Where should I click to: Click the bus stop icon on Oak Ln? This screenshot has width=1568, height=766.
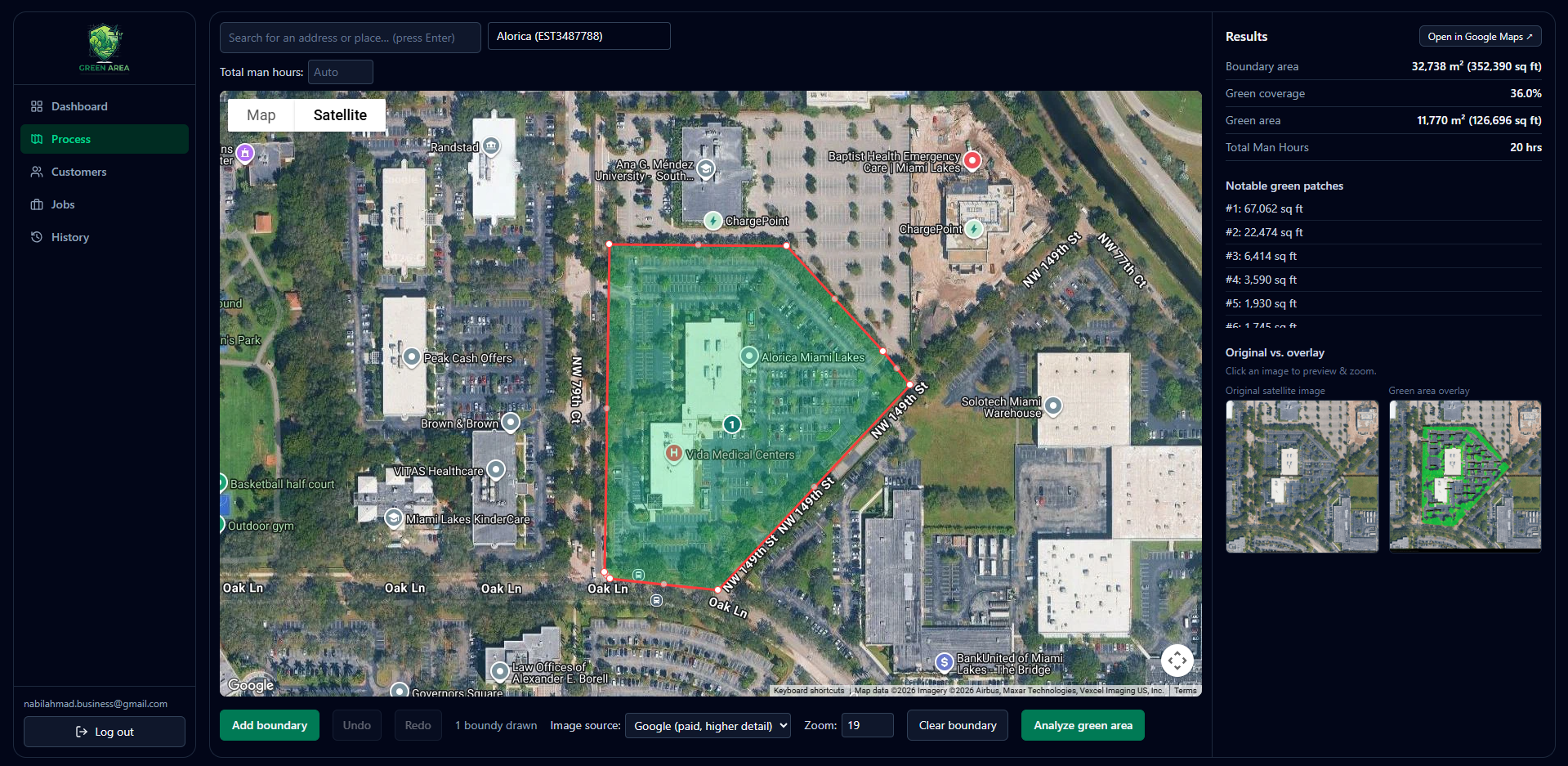pyautogui.click(x=656, y=600)
